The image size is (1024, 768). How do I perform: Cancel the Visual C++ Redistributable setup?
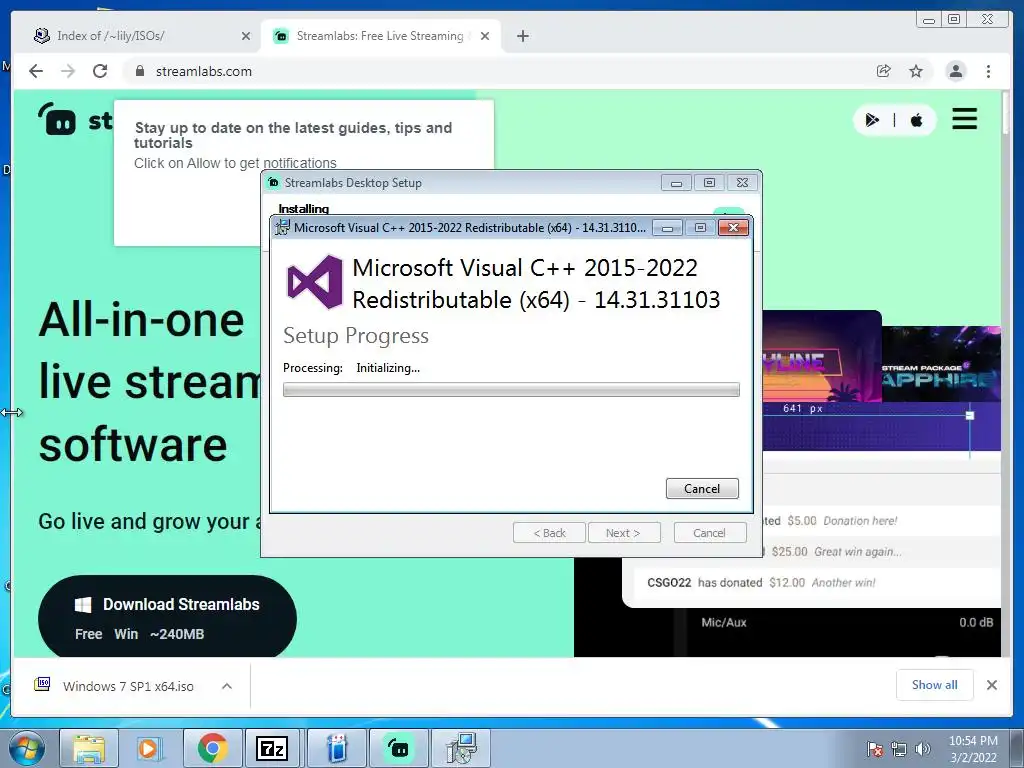[702, 488]
